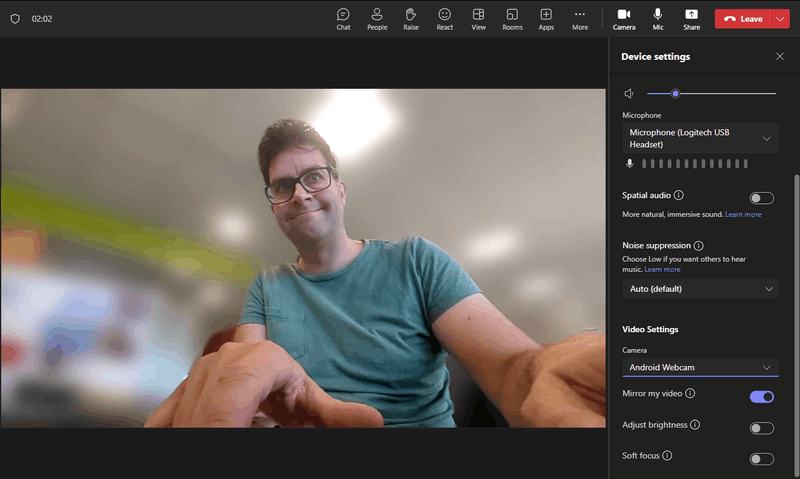Viewport: 800px width, 479px height.
Task: Enable Spatial audio toggle
Action: pos(761,198)
